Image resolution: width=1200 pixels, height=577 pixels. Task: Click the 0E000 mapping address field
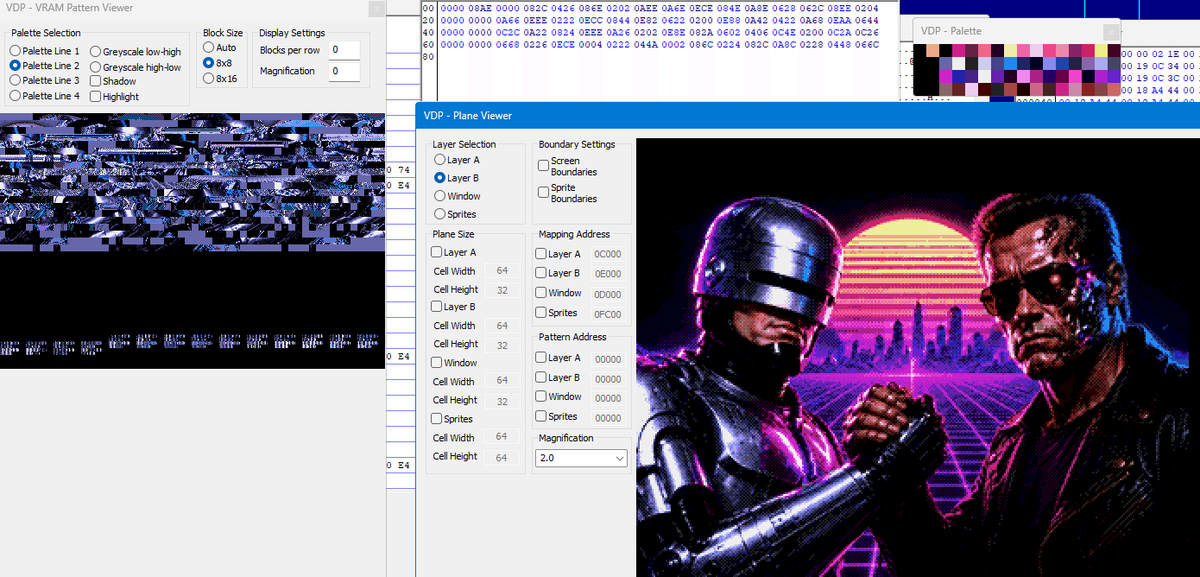[607, 274]
